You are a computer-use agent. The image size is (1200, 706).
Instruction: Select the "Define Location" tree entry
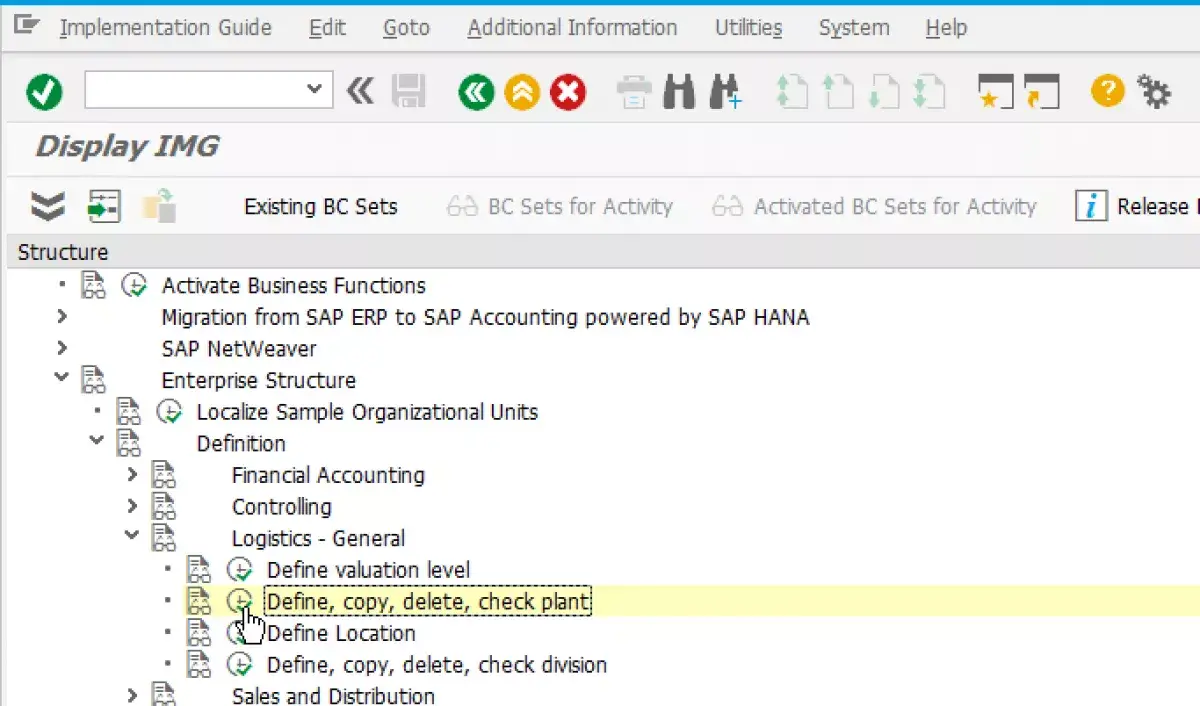(341, 633)
